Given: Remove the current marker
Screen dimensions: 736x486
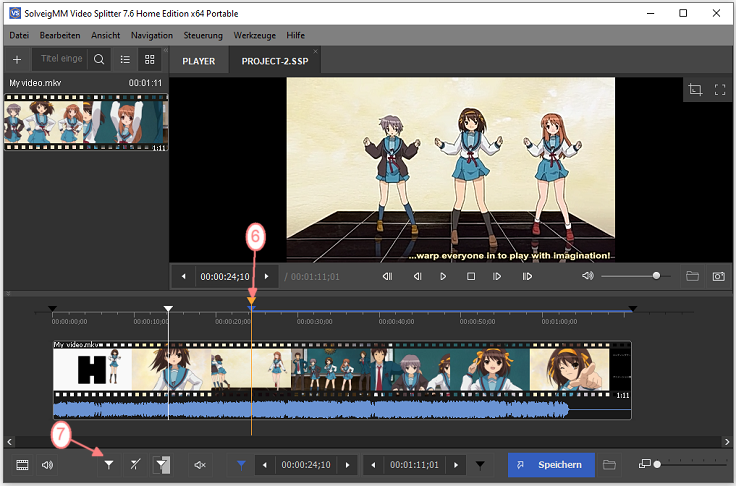Looking at the screenshot, I should click(x=135, y=465).
